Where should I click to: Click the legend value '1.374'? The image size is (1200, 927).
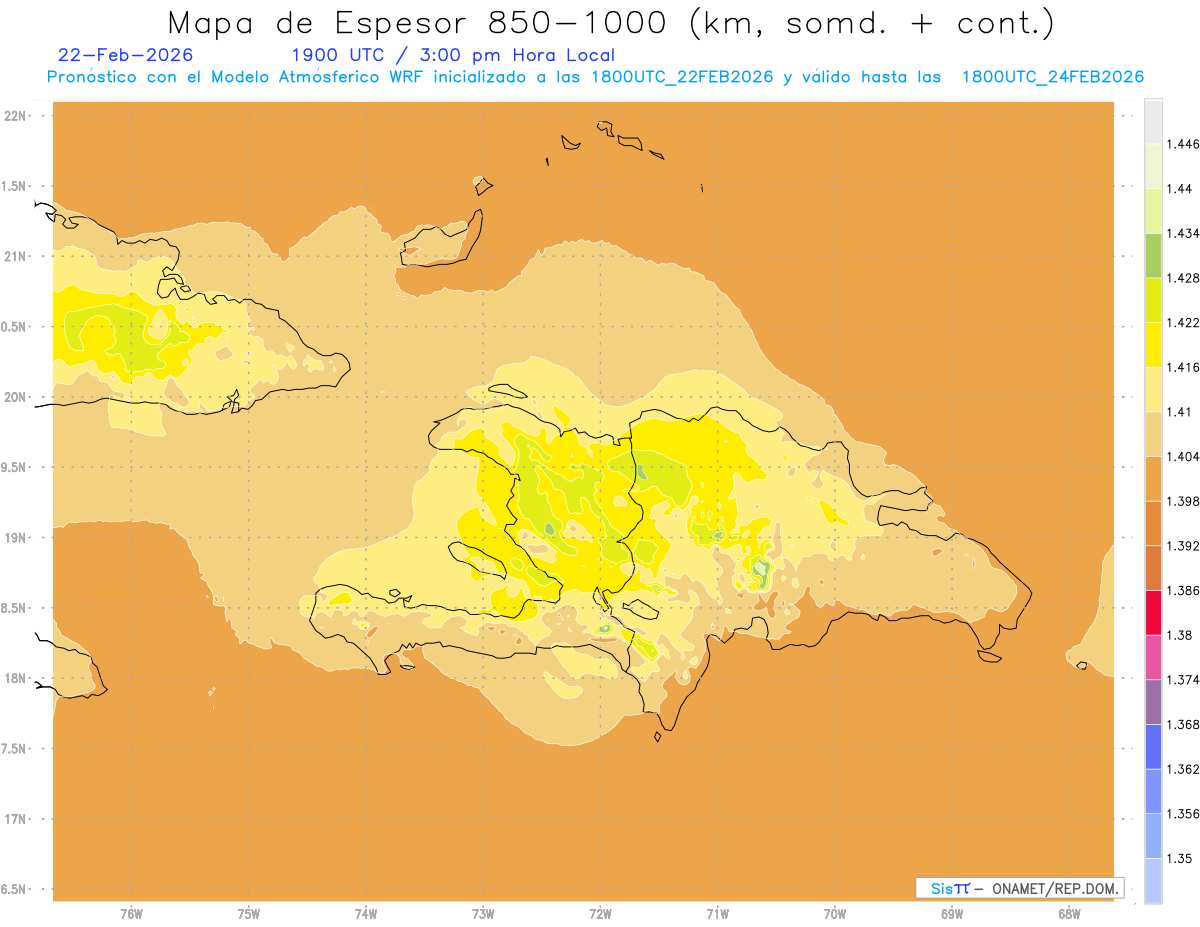pos(1183,680)
